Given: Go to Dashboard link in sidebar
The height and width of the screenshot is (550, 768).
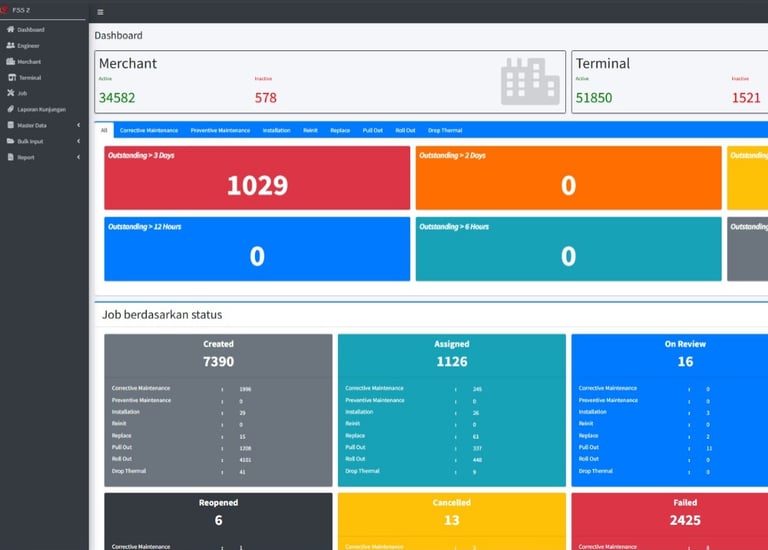Looking at the screenshot, I should click(31, 30).
